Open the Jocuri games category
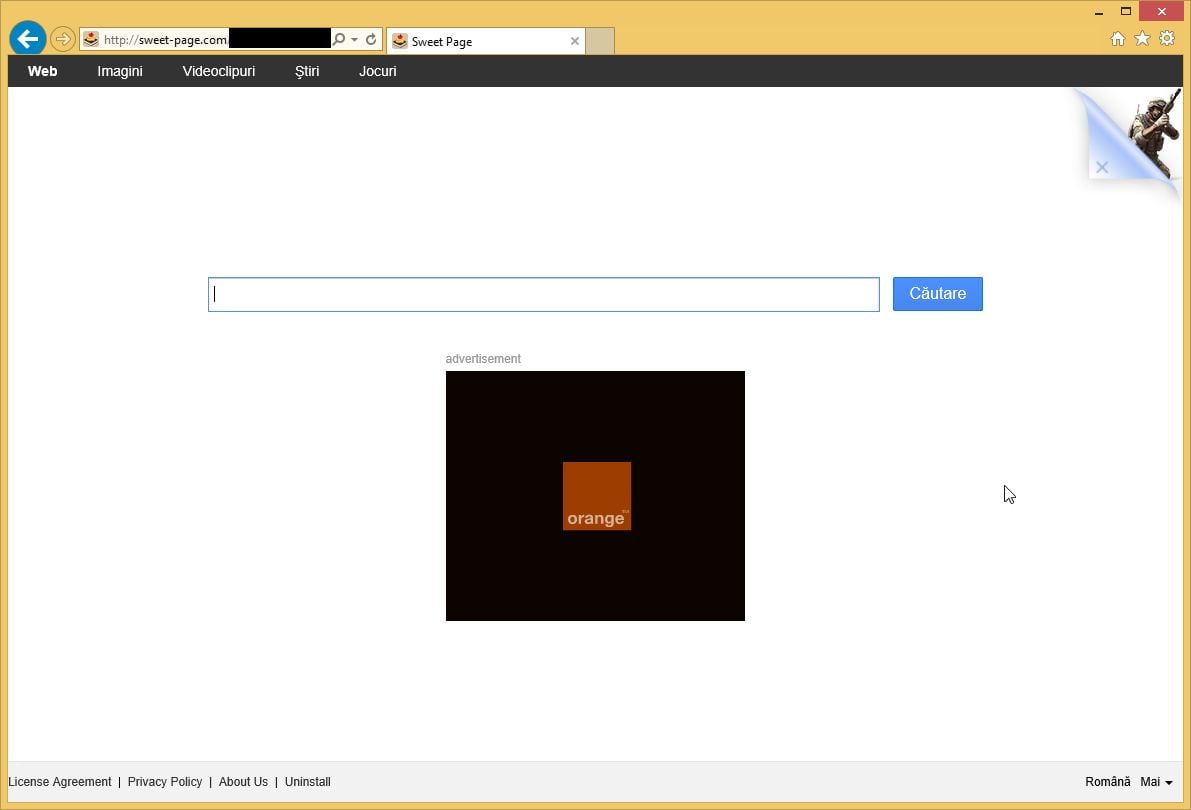 pos(378,71)
